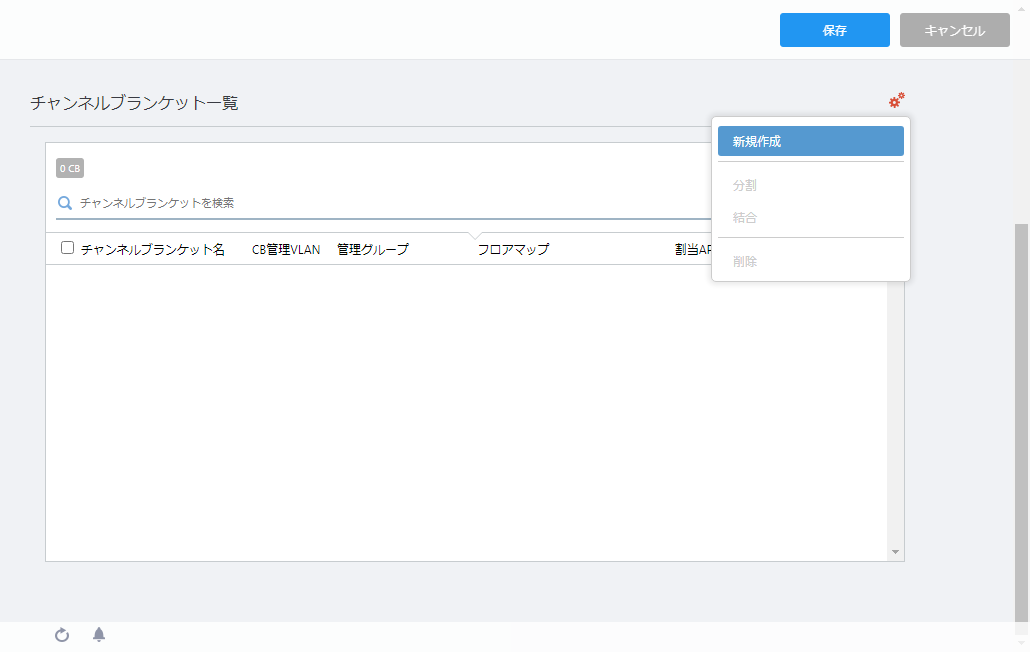Toggle the select-all channel blanket checkbox
This screenshot has height=652, width=1030.
coord(67,248)
